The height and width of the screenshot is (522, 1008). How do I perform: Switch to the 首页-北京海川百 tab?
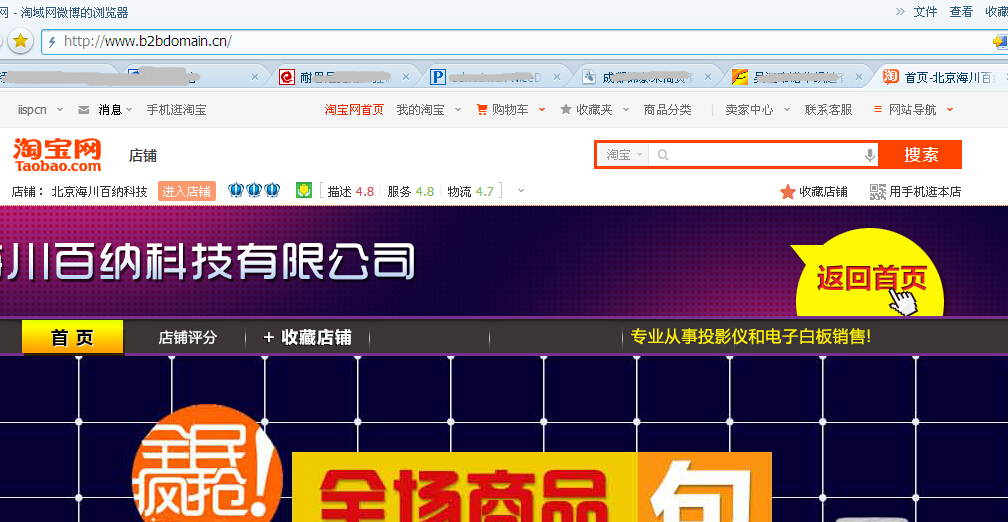pyautogui.click(x=940, y=77)
